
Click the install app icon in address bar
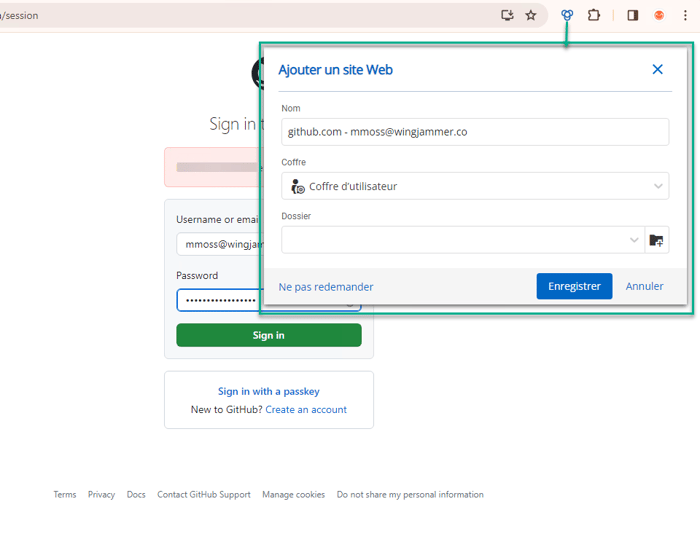pyautogui.click(x=507, y=15)
